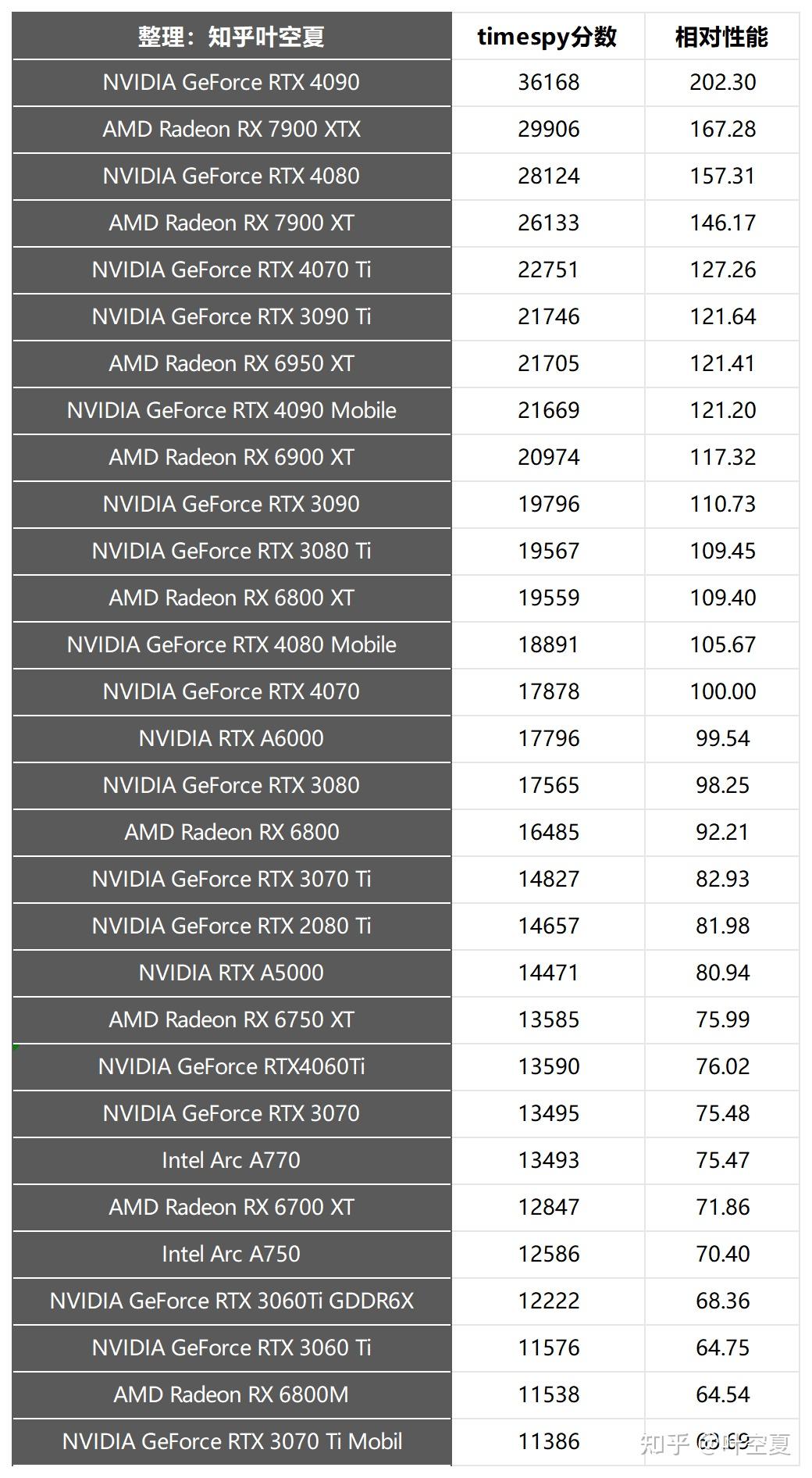
Task: Click the score 20974 cell
Action: [x=548, y=457]
